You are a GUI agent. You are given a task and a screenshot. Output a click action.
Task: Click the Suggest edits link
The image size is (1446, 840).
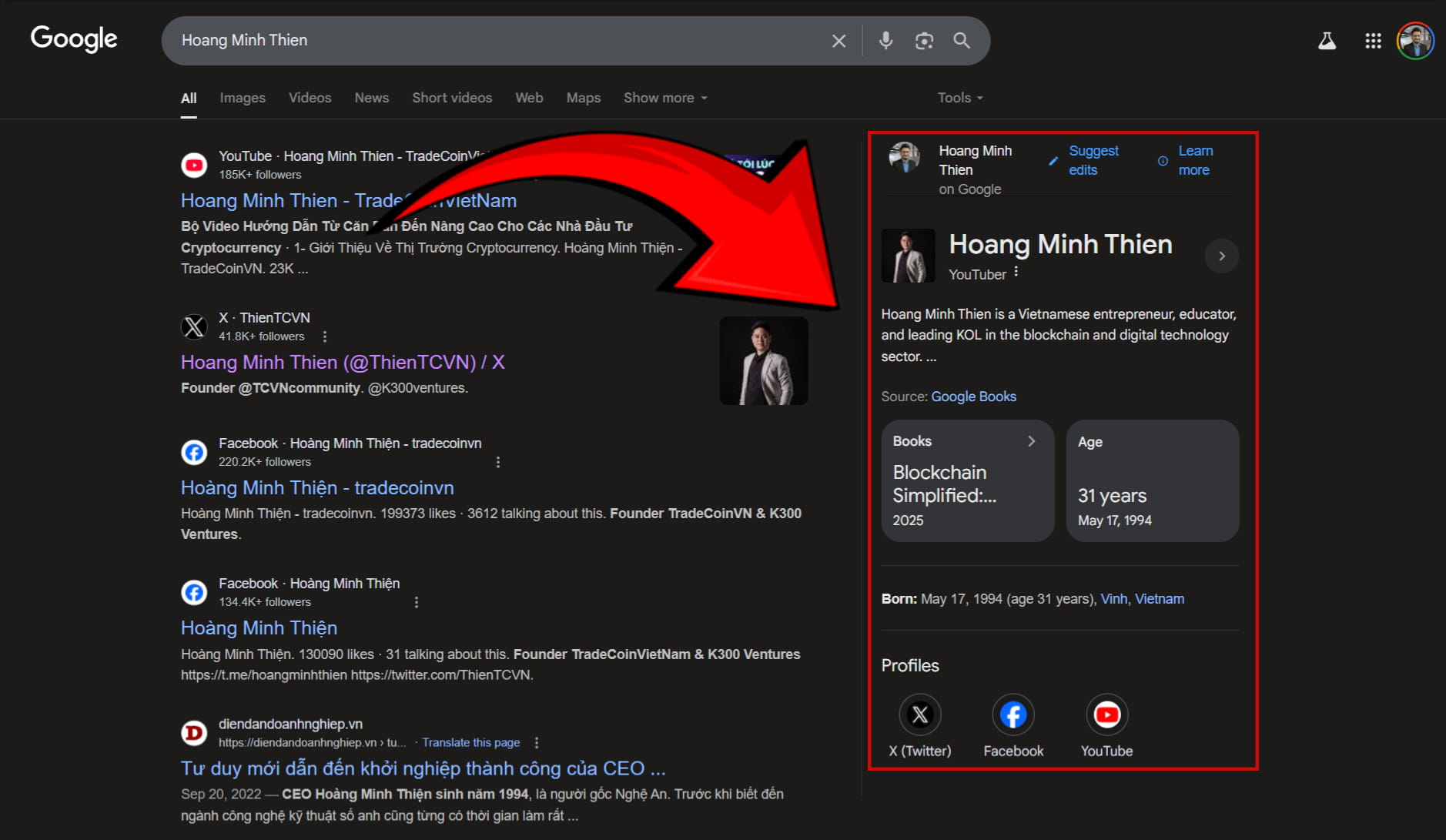1093,160
